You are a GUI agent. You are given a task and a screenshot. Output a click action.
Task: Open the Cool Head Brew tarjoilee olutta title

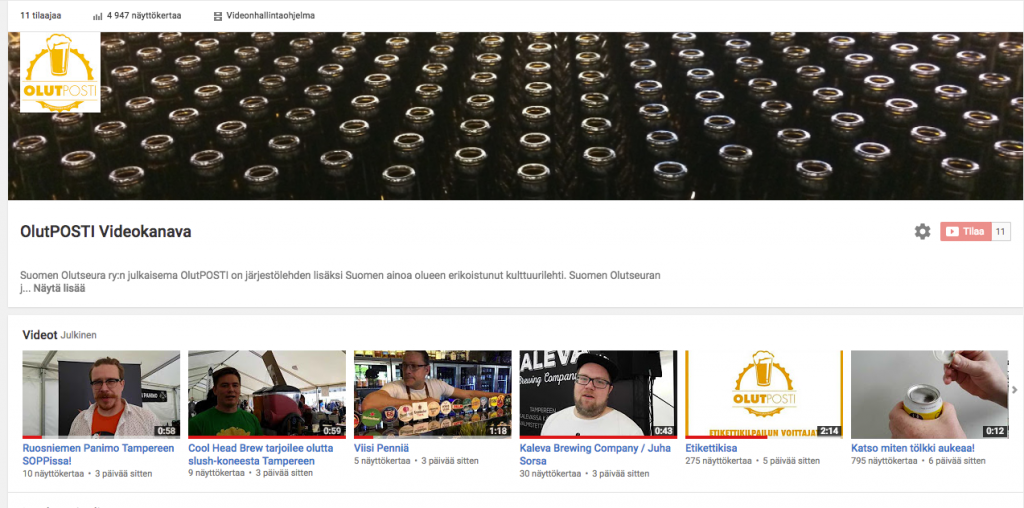261,454
